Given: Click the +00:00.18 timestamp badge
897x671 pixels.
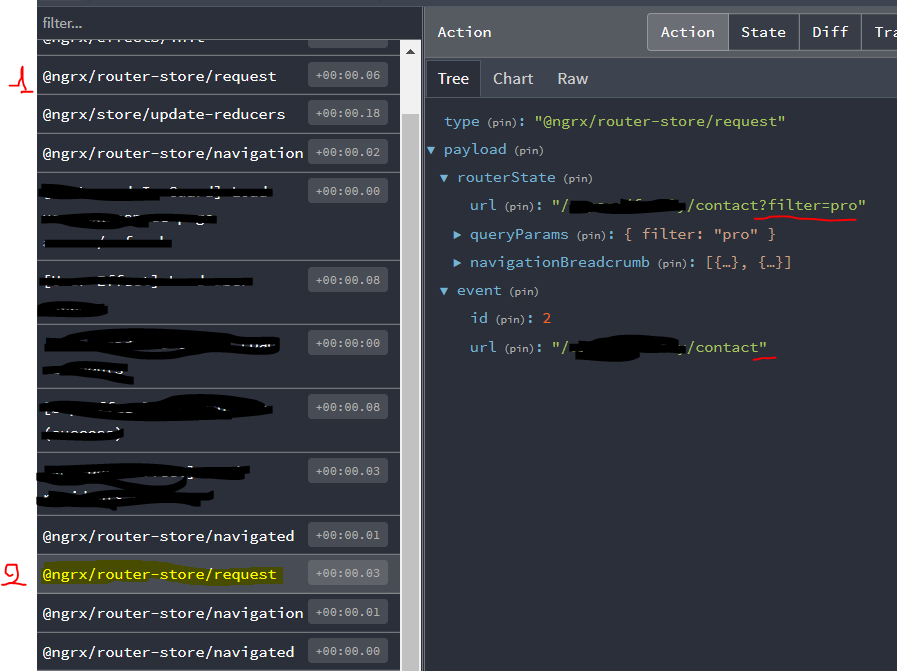Looking at the screenshot, I should pyautogui.click(x=348, y=113).
